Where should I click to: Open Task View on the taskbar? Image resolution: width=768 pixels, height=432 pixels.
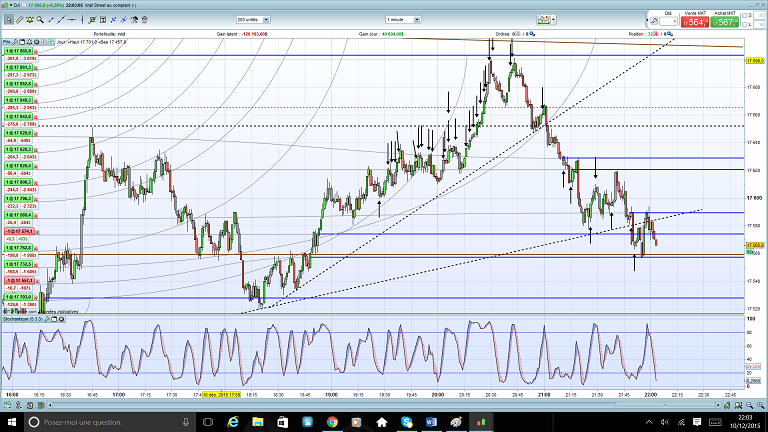pyautogui.click(x=208, y=422)
